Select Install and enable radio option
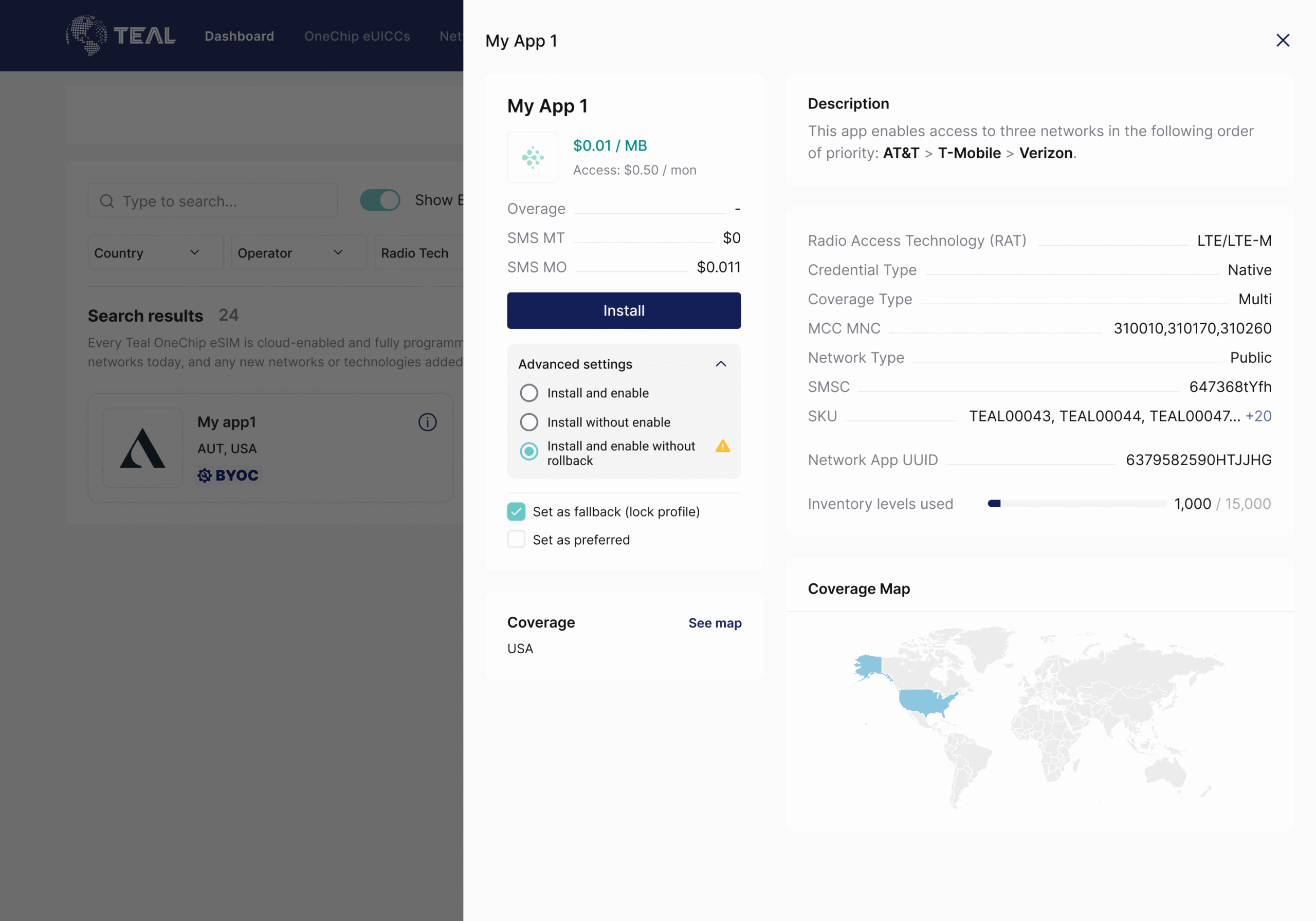 528,393
